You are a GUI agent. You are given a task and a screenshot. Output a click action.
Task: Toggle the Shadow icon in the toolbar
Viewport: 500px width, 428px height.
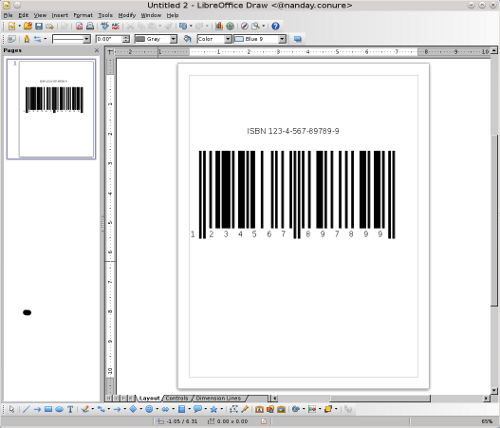click(298, 39)
